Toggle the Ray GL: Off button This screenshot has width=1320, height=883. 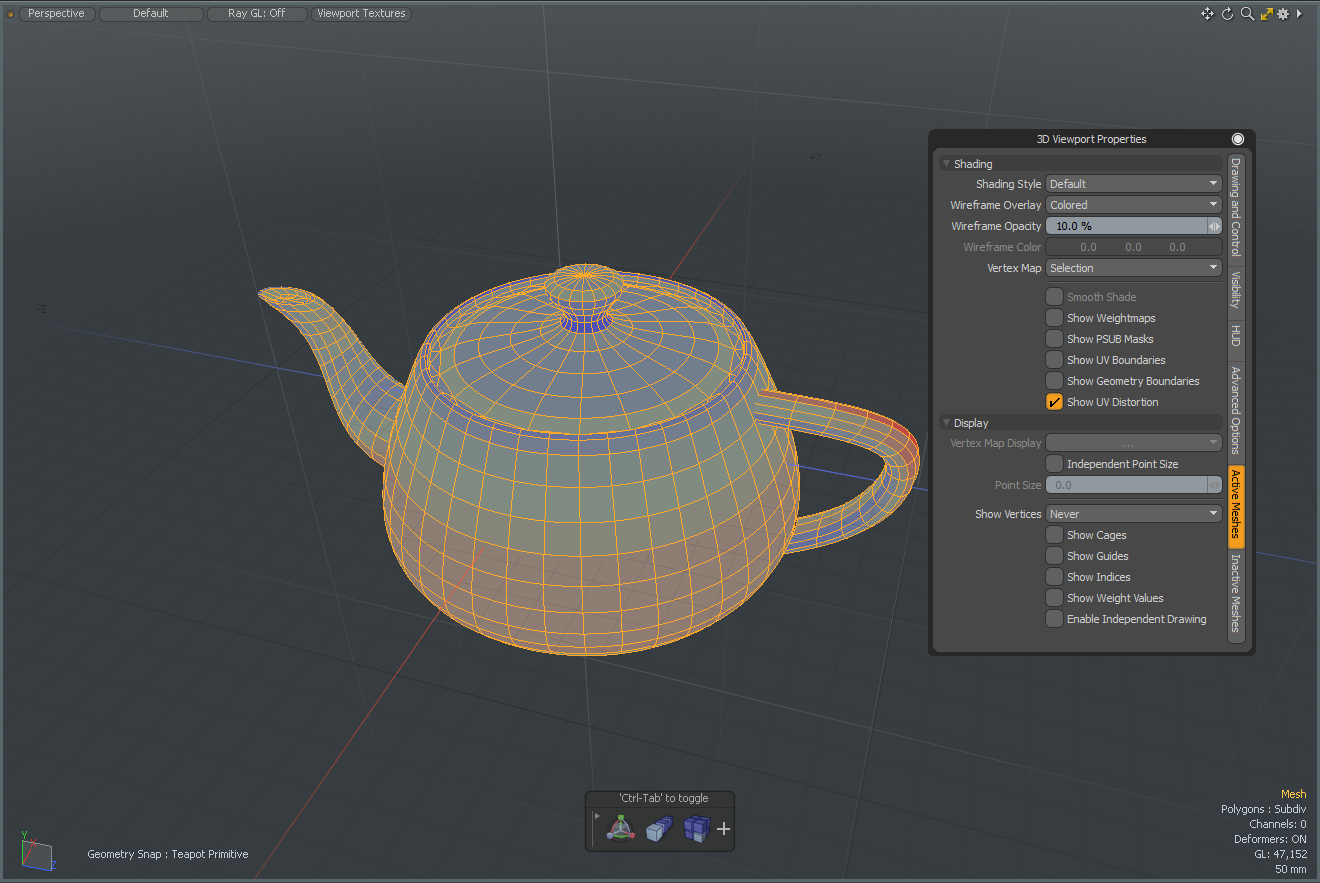[257, 13]
